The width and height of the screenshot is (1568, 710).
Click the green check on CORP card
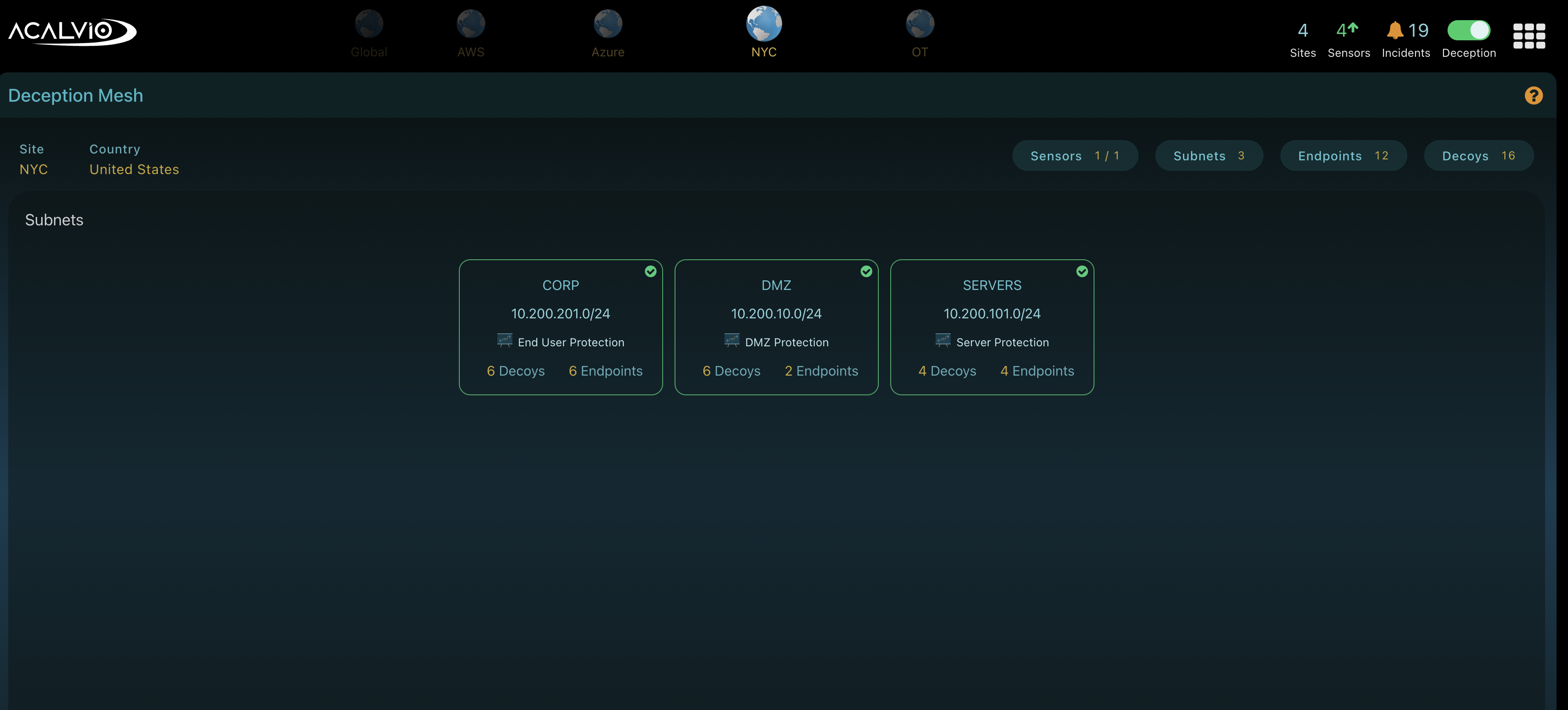pyautogui.click(x=651, y=272)
